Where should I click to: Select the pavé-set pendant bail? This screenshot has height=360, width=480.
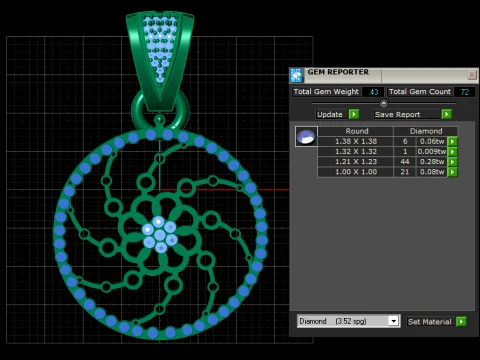point(160,60)
